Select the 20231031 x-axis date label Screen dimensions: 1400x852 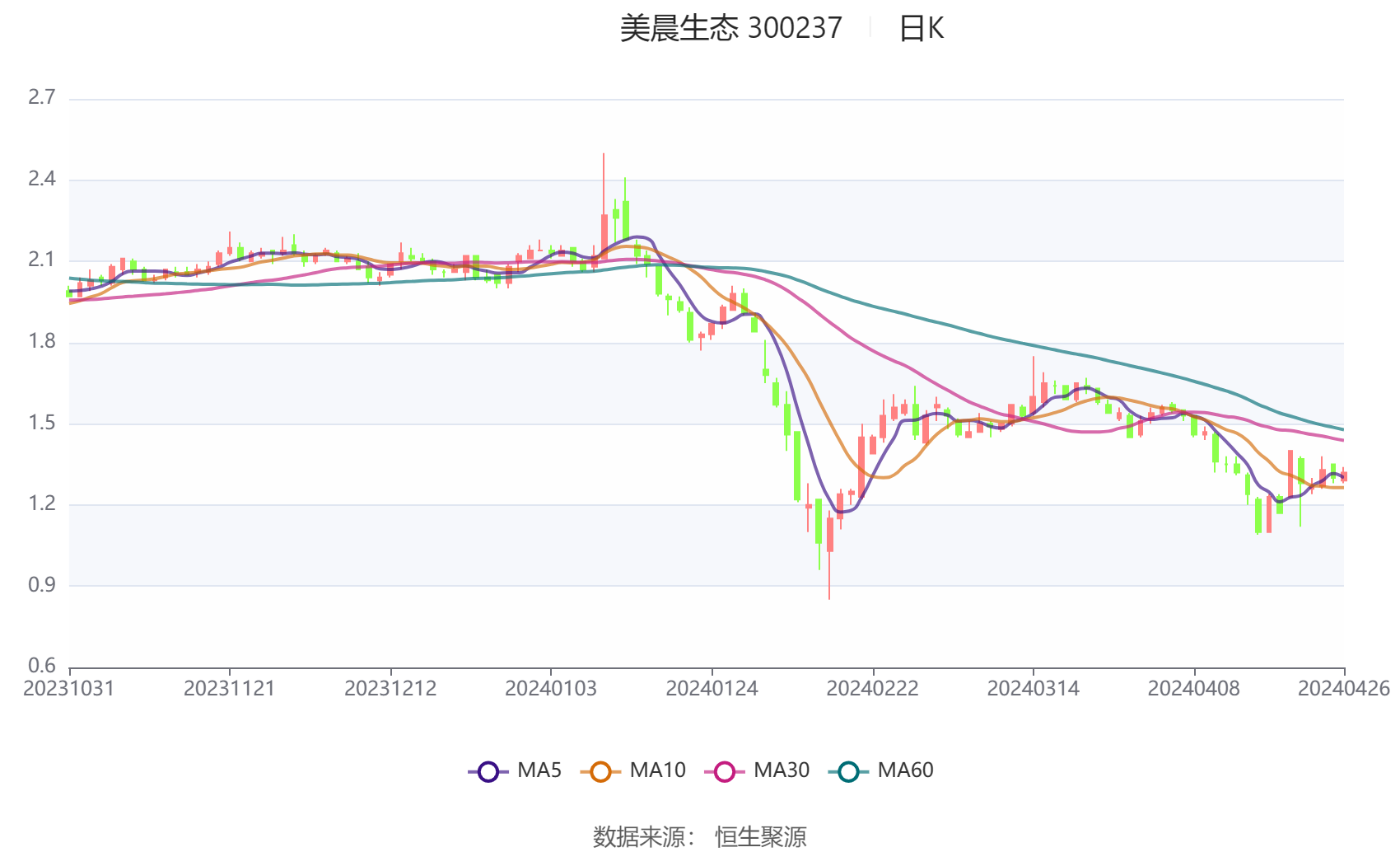click(69, 689)
